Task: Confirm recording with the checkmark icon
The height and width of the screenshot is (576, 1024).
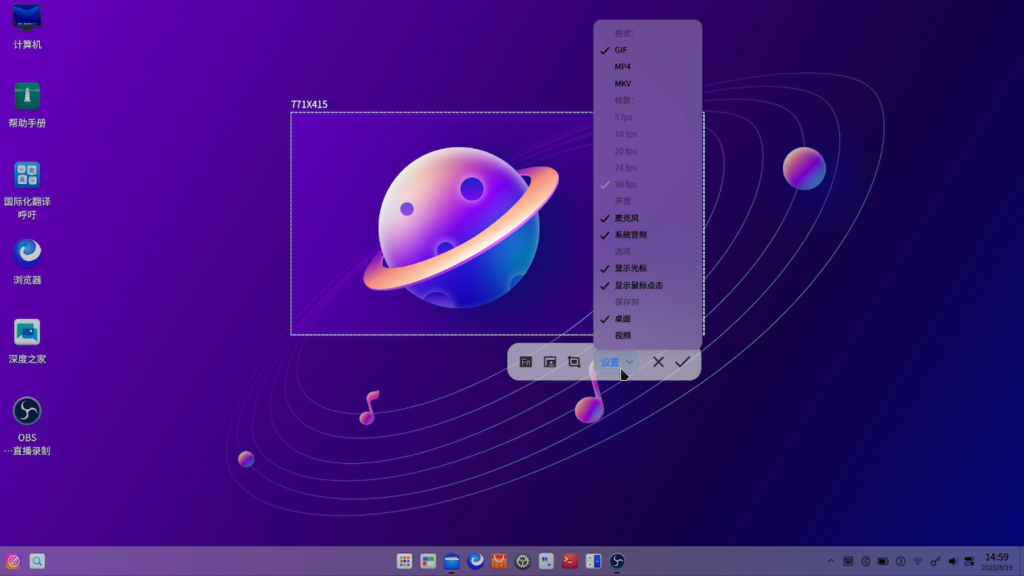Action: (x=683, y=362)
